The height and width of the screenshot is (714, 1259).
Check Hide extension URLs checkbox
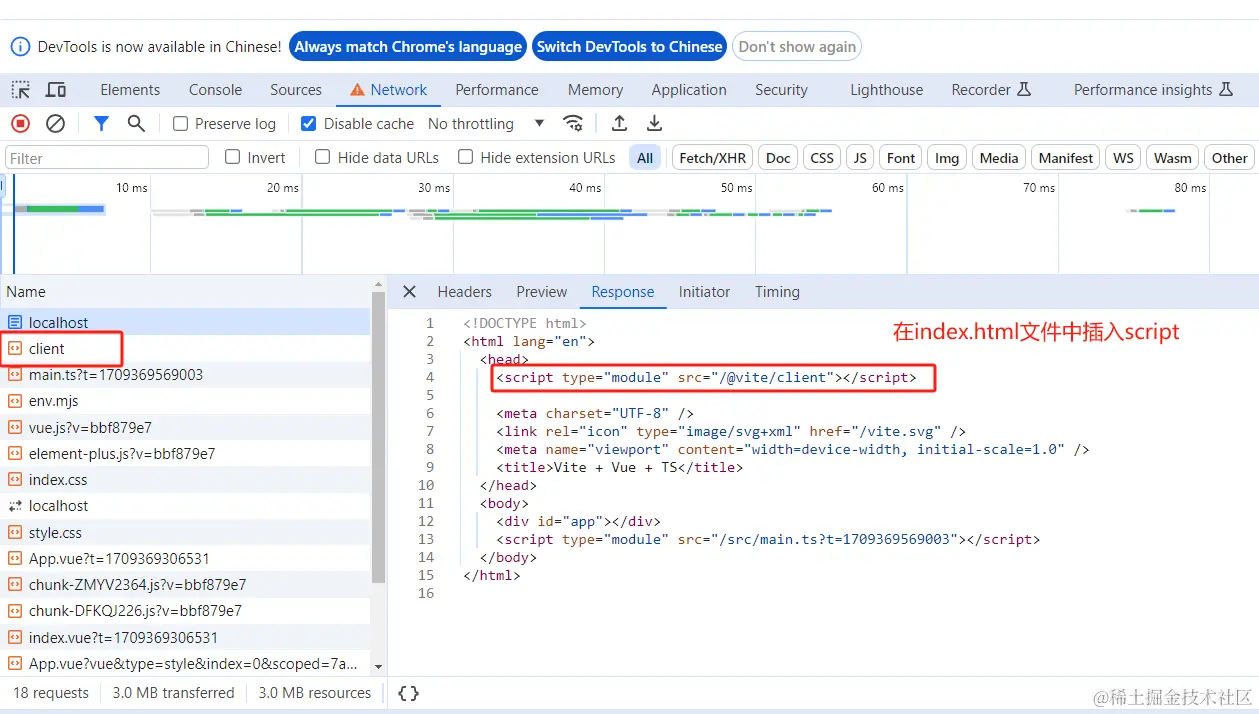tap(465, 157)
